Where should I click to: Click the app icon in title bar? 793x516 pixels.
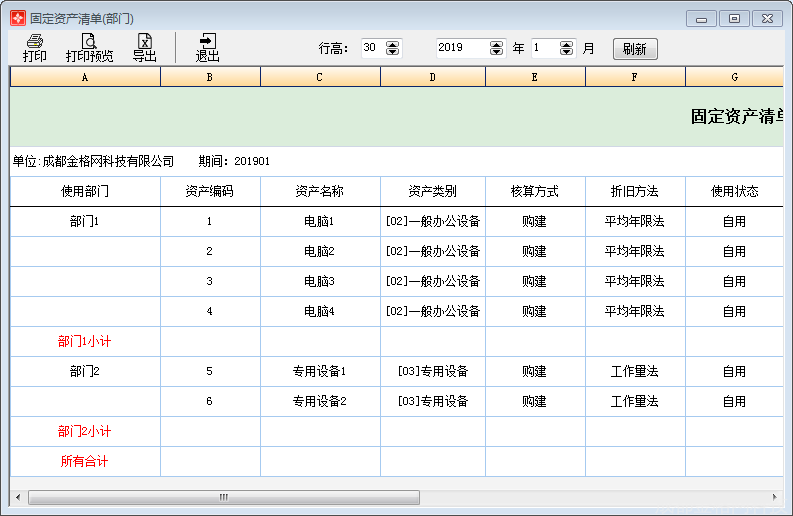tap(17, 18)
